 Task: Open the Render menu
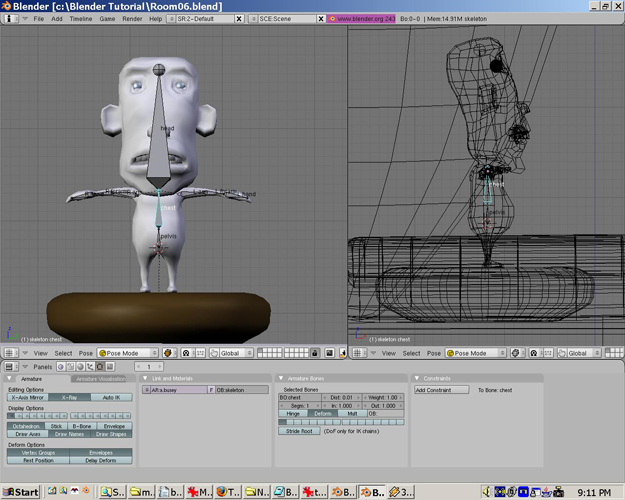pyautogui.click(x=130, y=18)
